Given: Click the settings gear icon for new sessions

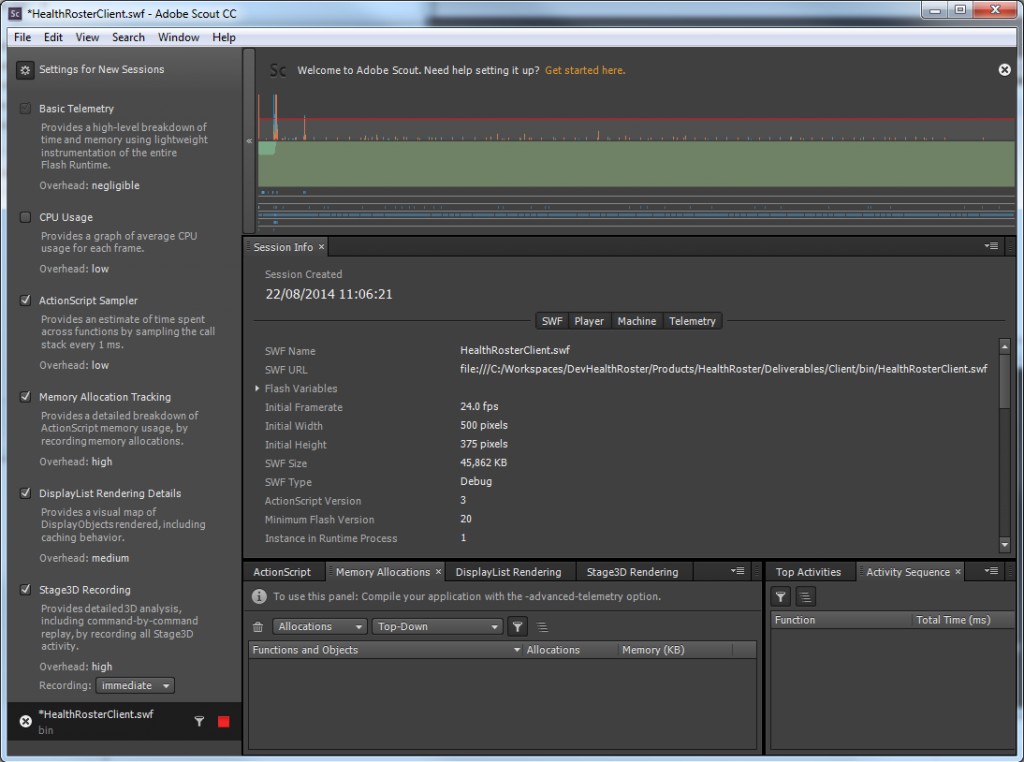Looking at the screenshot, I should coord(25,70).
